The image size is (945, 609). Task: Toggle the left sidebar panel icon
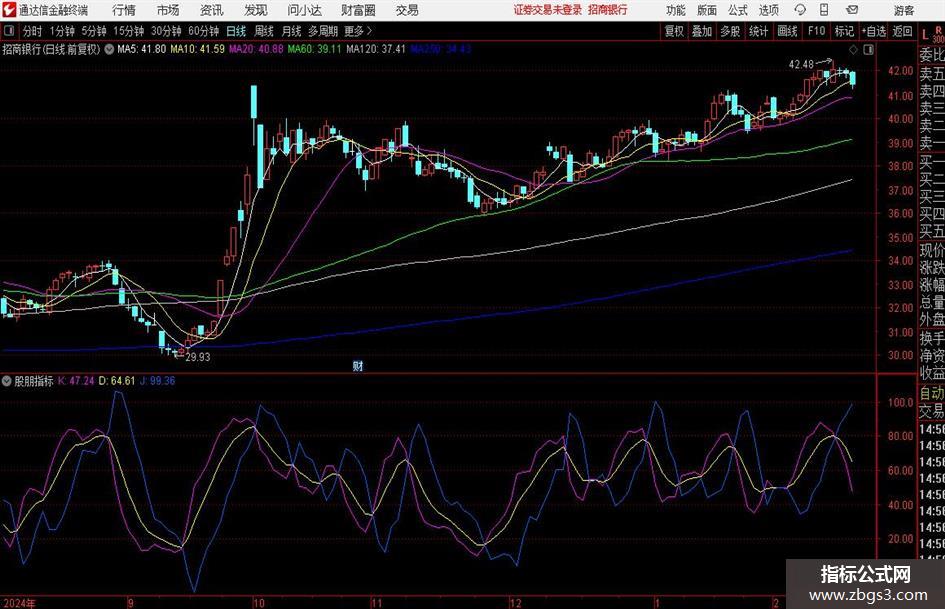point(8,31)
